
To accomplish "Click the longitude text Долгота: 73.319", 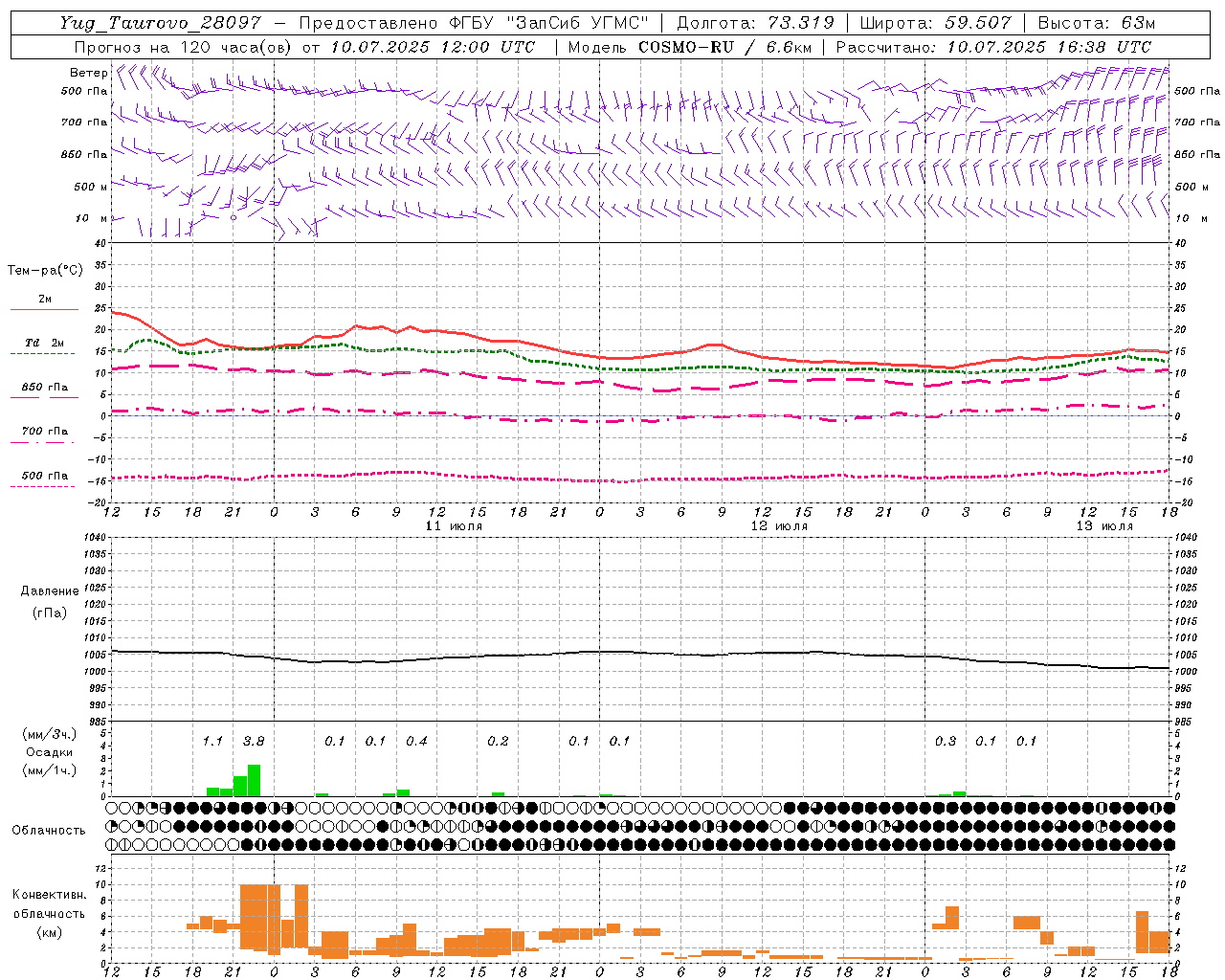I will pyautogui.click(x=755, y=23).
